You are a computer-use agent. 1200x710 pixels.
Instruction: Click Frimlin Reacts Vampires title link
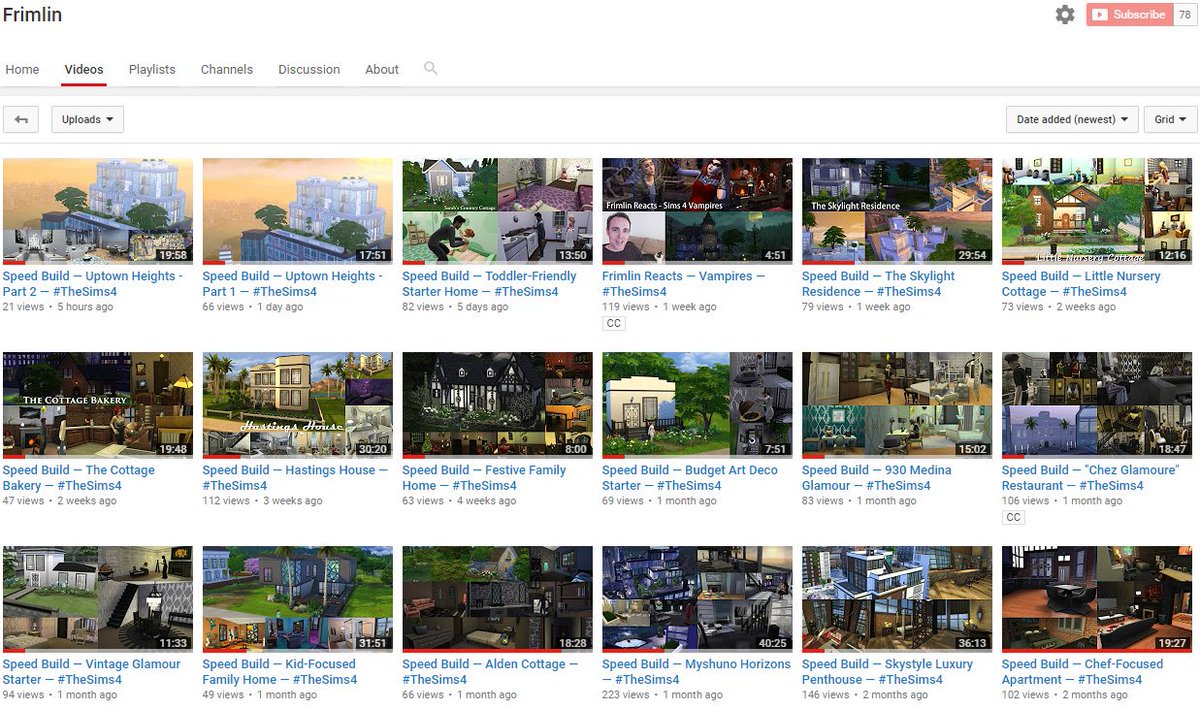click(x=684, y=284)
